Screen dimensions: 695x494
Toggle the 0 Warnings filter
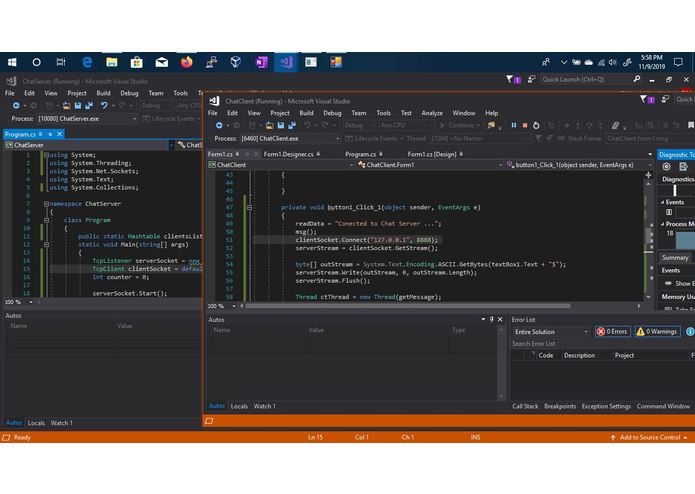tap(657, 331)
